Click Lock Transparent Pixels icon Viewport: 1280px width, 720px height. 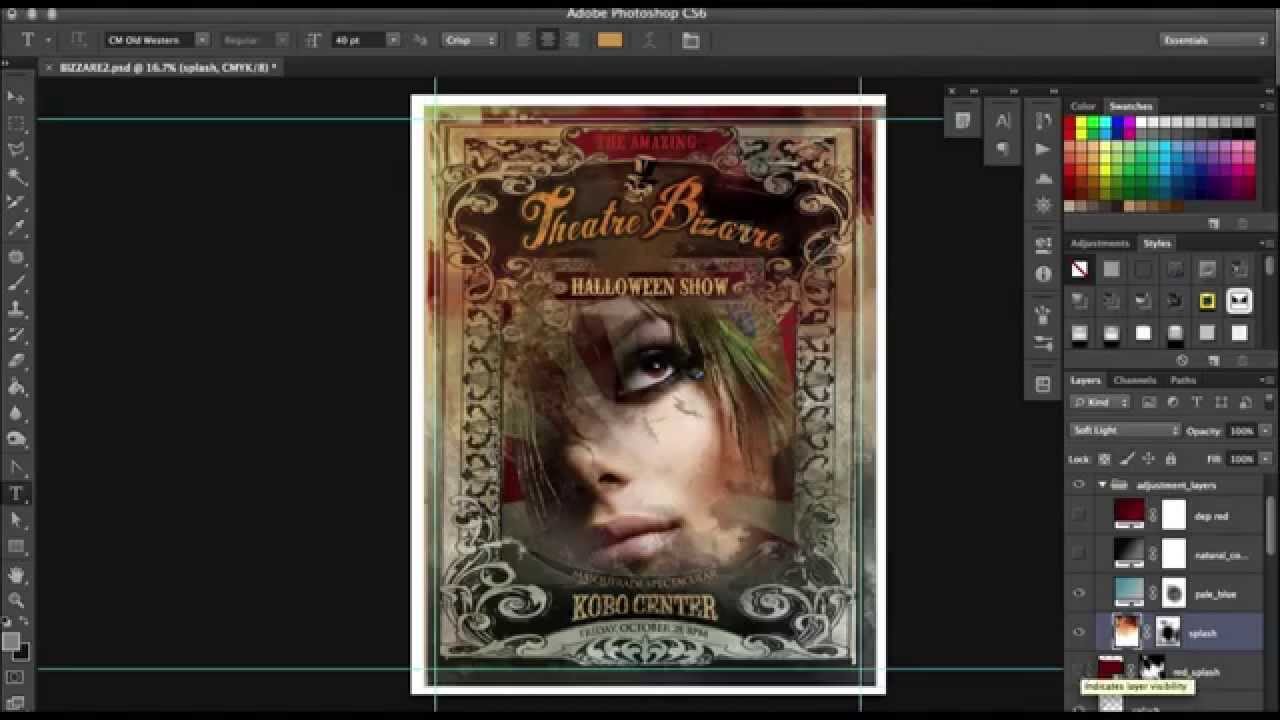(1104, 459)
